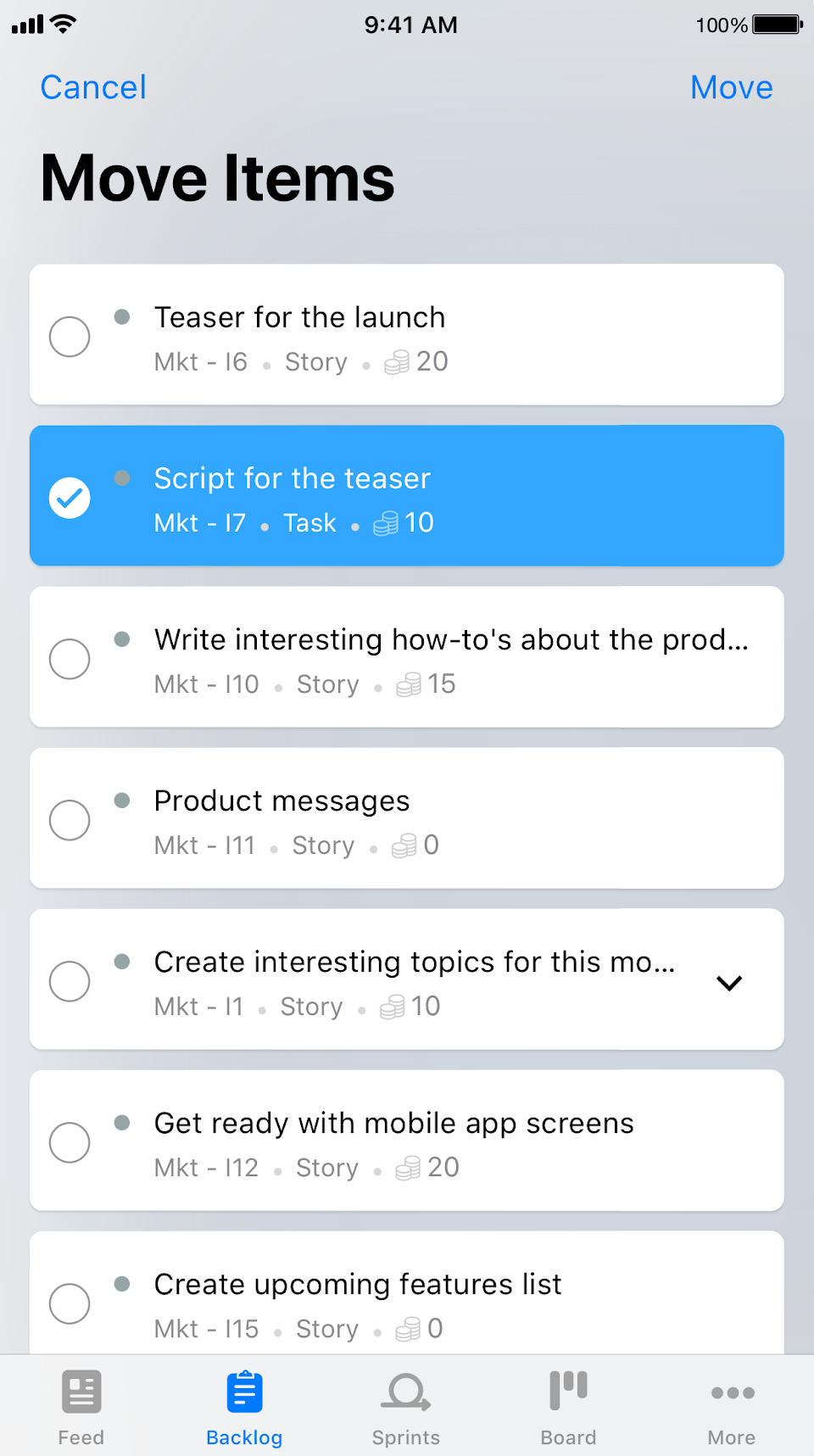Image resolution: width=814 pixels, height=1456 pixels.
Task: Select the Teaser for the launch checkbox
Action: (x=70, y=337)
